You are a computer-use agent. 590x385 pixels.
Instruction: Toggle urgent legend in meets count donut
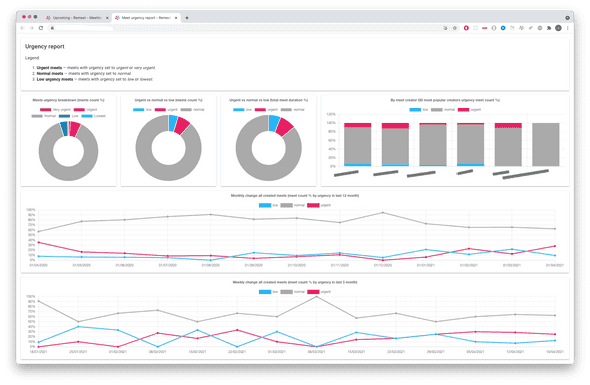166,110
